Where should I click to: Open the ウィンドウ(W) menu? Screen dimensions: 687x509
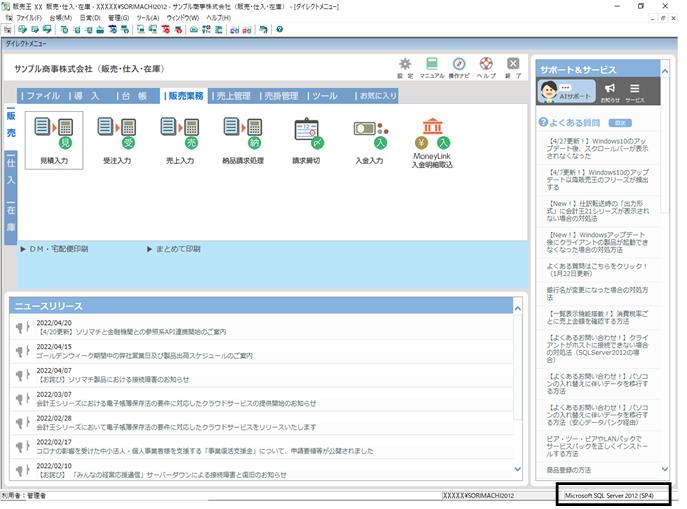pyautogui.click(x=183, y=18)
